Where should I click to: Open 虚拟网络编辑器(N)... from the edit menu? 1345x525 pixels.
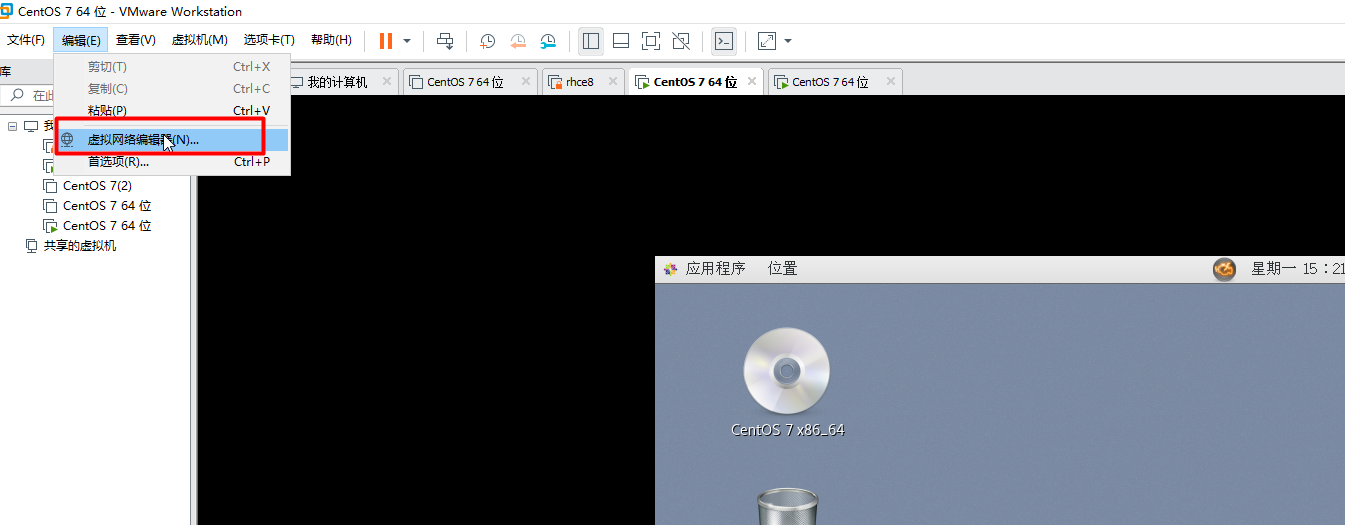tap(172, 140)
